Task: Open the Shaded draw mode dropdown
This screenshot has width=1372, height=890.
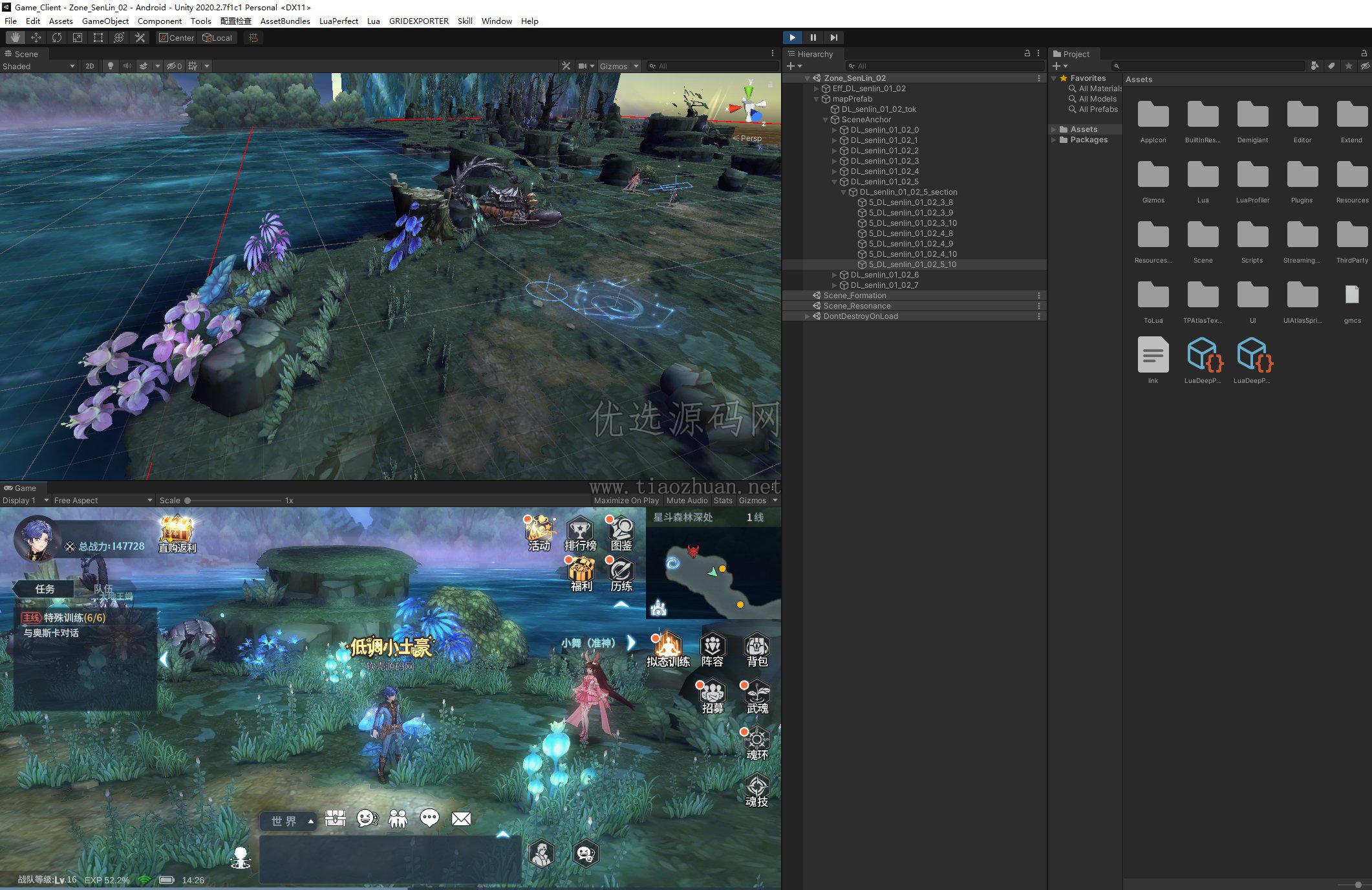Action: pyautogui.click(x=39, y=66)
